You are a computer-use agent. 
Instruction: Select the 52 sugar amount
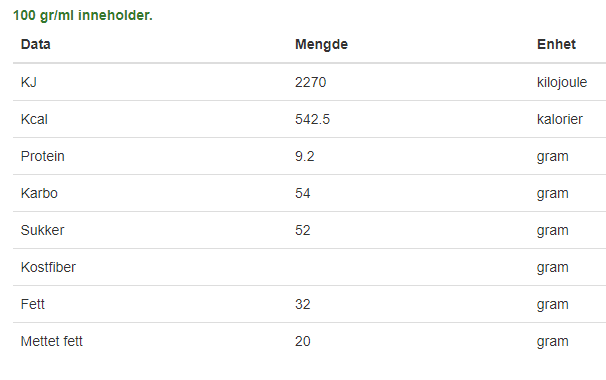pyautogui.click(x=303, y=230)
